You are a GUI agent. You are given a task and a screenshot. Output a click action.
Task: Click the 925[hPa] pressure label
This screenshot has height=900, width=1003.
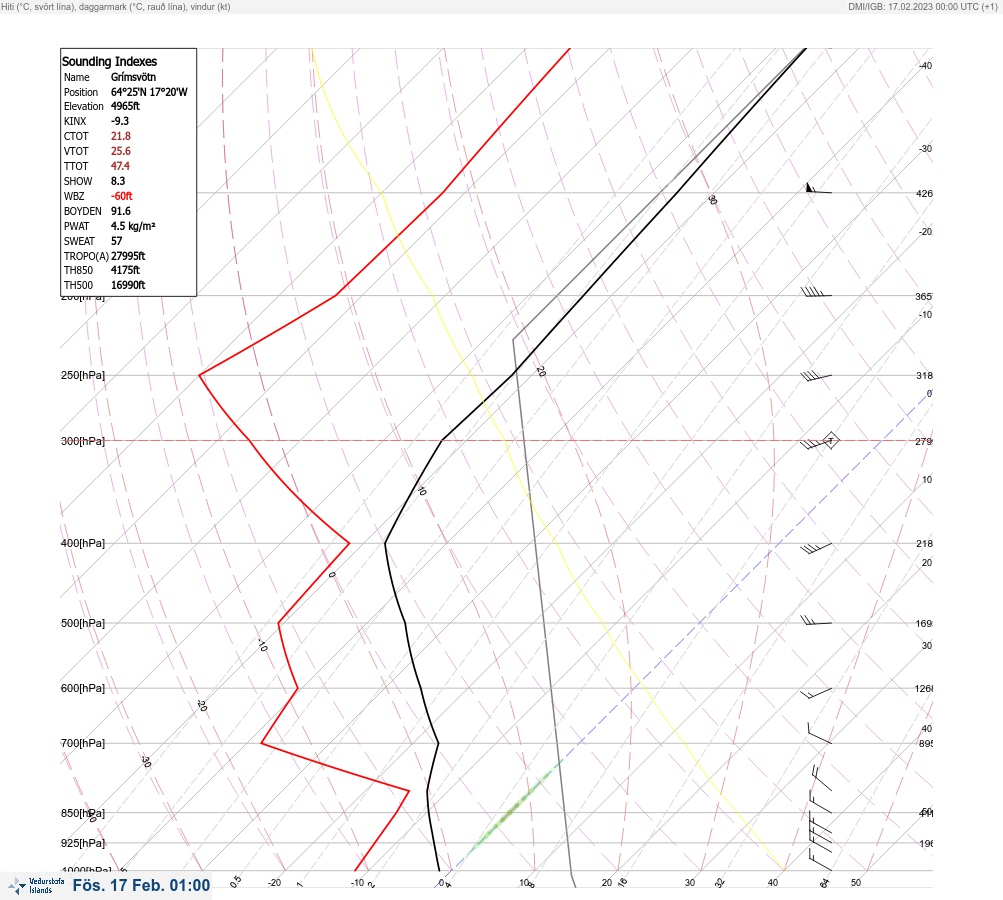click(83, 843)
